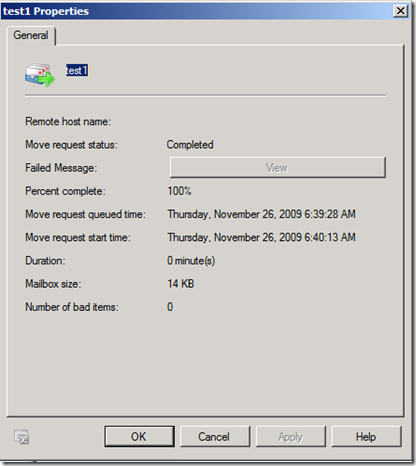Click the Remote host name label

[68, 121]
